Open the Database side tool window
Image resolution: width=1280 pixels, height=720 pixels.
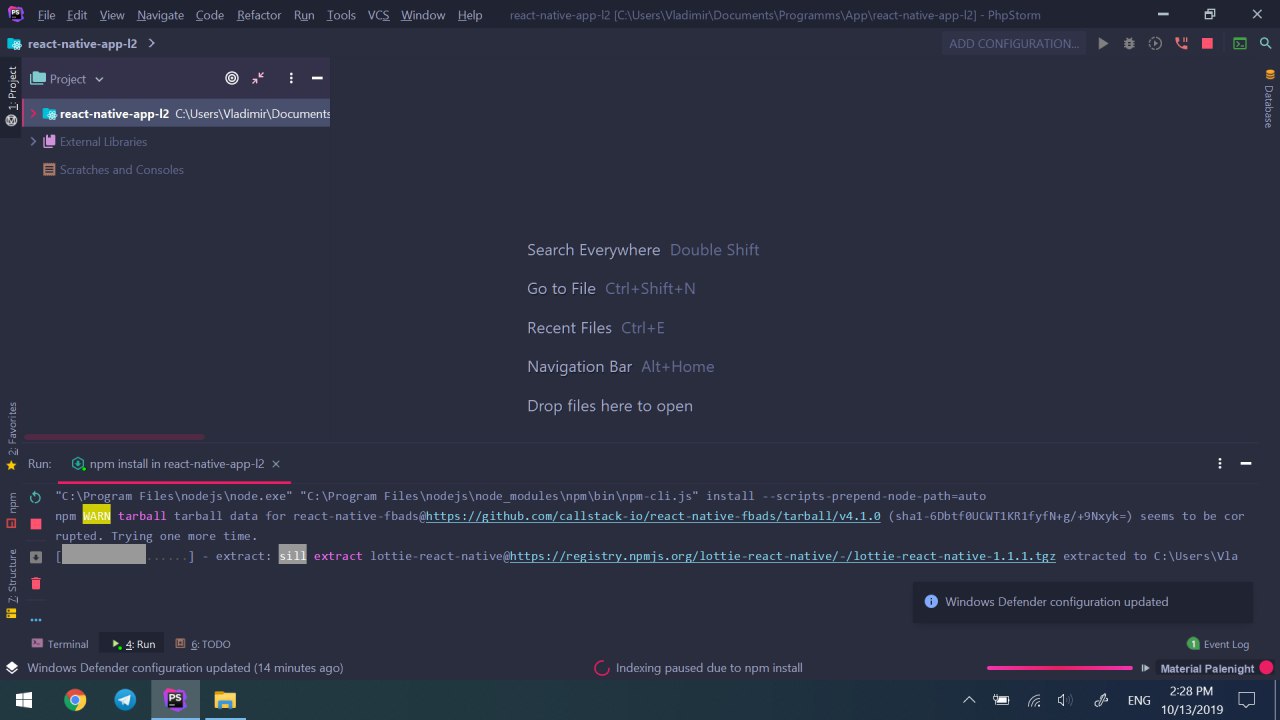click(x=1268, y=99)
